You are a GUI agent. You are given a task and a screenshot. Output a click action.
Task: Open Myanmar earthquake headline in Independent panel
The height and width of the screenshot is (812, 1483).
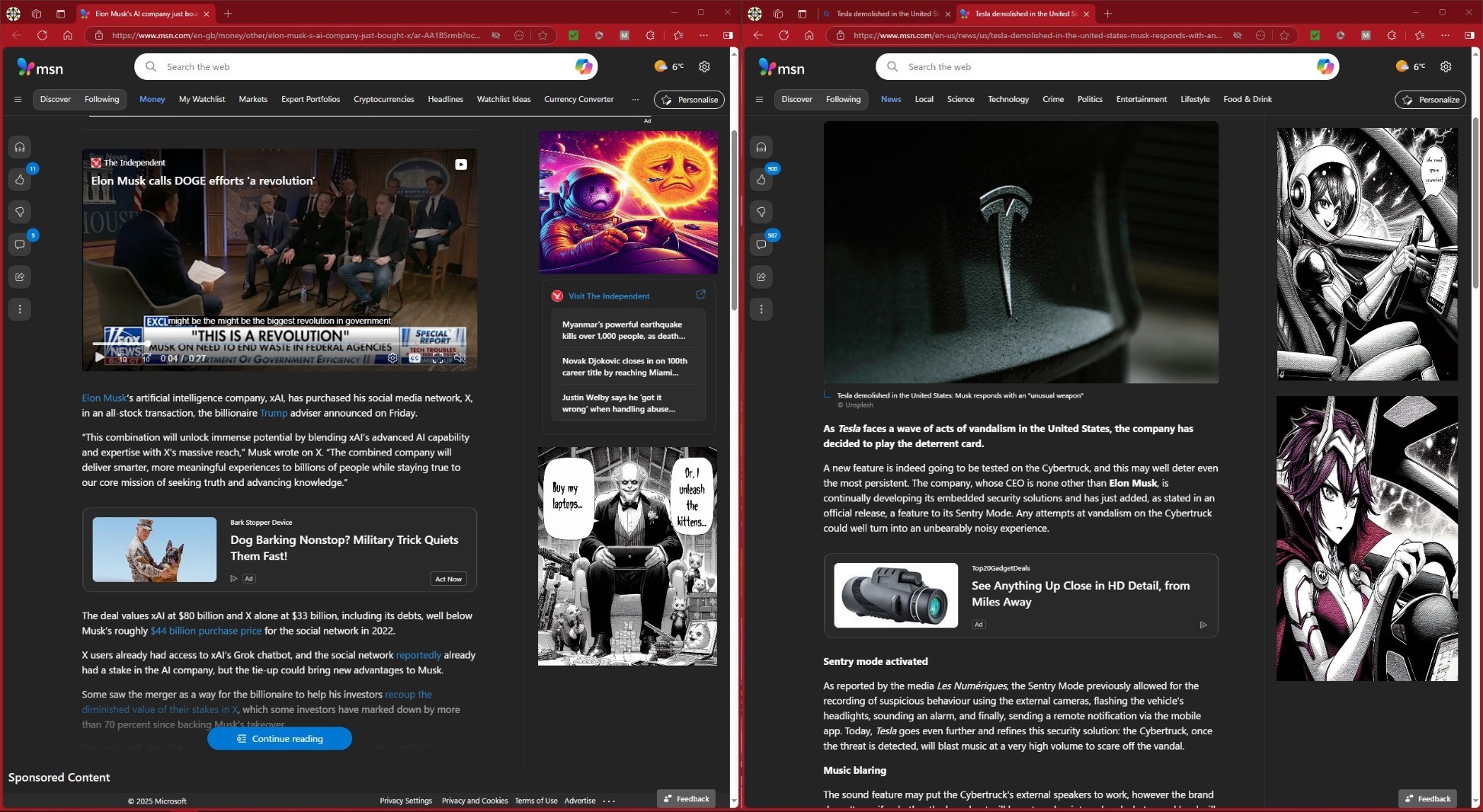click(623, 330)
